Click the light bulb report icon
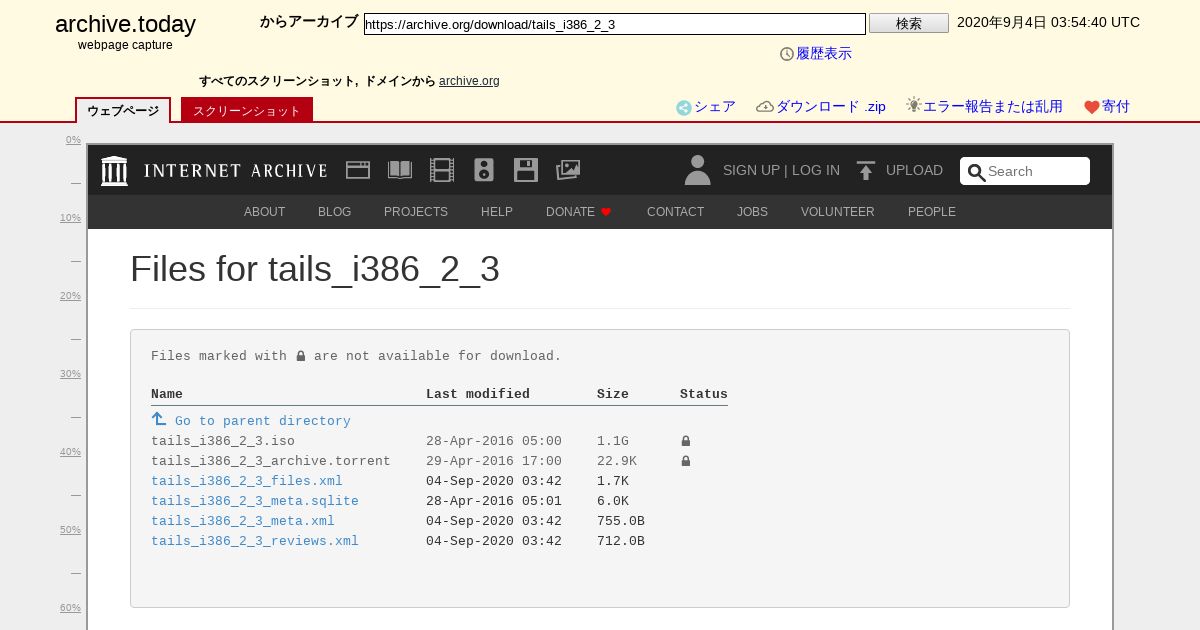1200x630 pixels. (x=914, y=105)
